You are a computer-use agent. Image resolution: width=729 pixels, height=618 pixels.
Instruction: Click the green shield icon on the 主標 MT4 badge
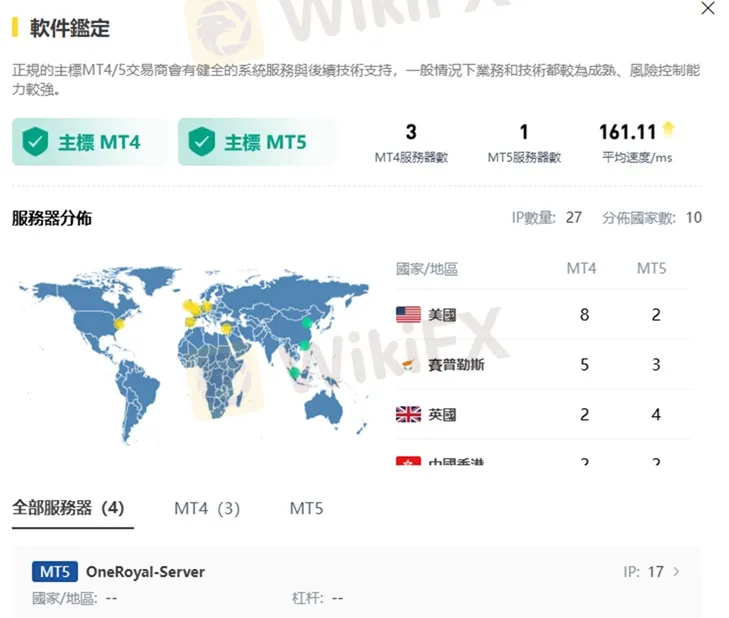click(35, 142)
